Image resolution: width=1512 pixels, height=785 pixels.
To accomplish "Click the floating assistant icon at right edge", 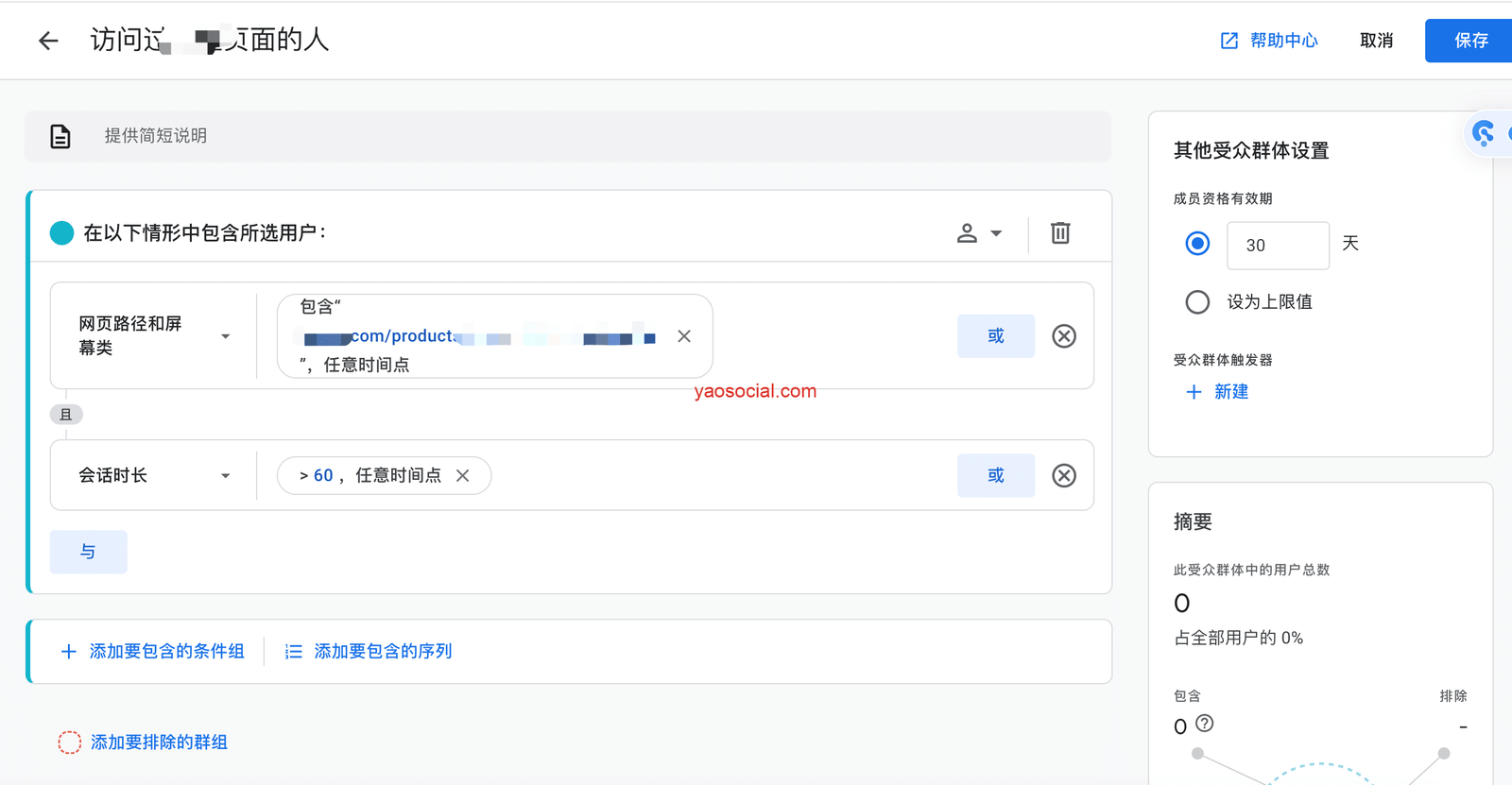I will click(x=1485, y=134).
